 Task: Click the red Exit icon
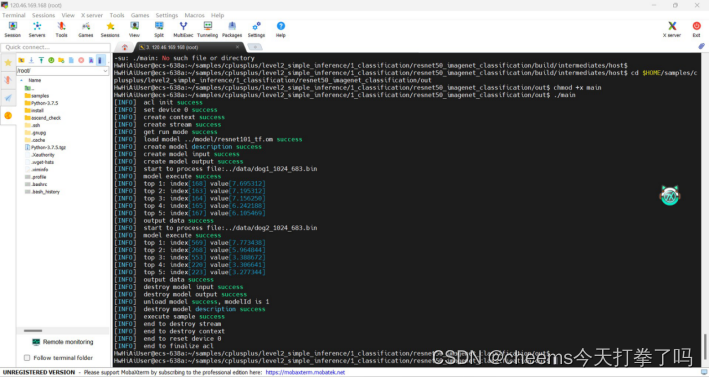coord(696,29)
